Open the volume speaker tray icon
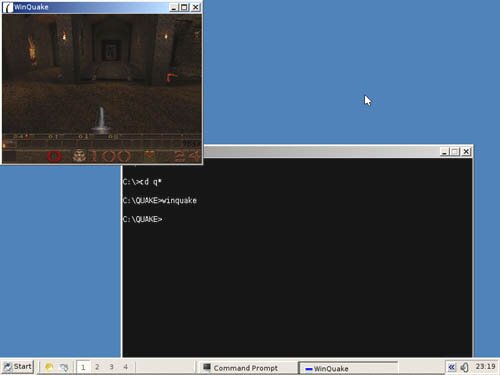Image resolution: width=500 pixels, height=375 pixels. coord(464,367)
